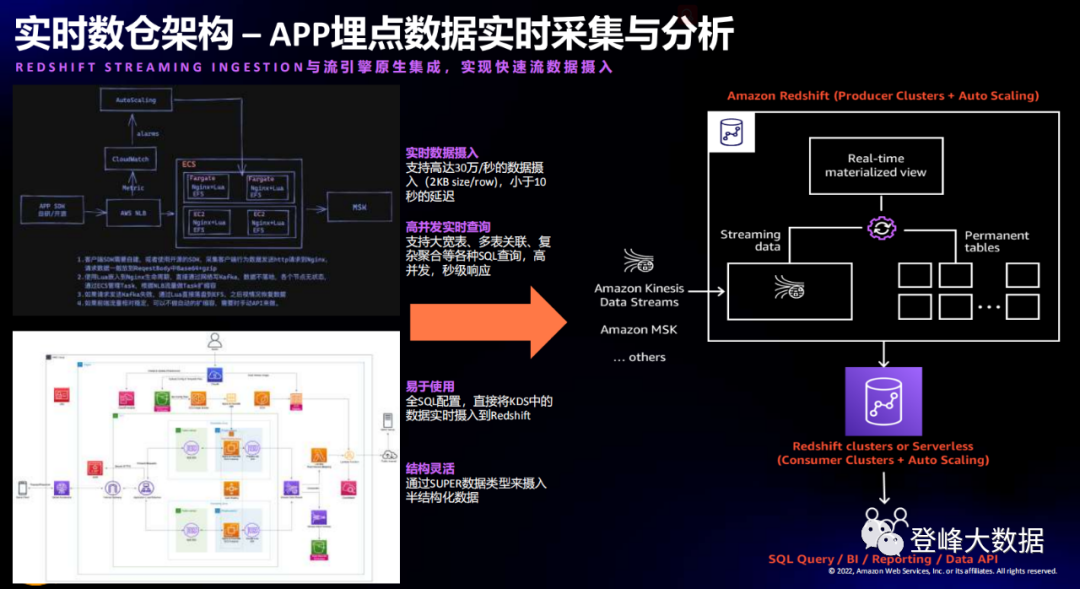Click the purple Kinesis Data Stream icon in the diagram
Screen dimensions: 1080x589
coord(291,488)
